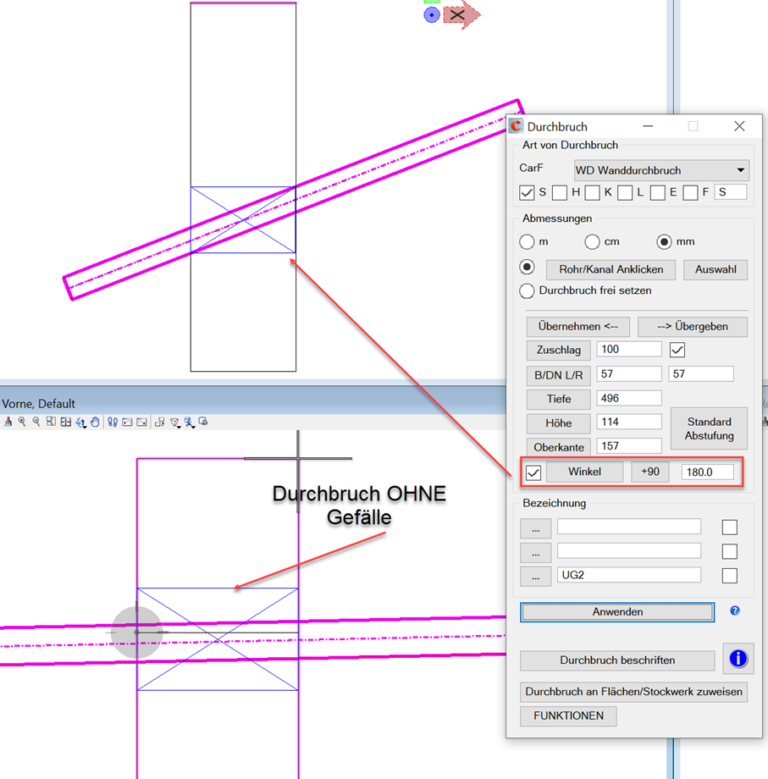Click the Tiefe input showing 496
Image resolution: width=768 pixels, height=779 pixels.
pyautogui.click(x=629, y=398)
